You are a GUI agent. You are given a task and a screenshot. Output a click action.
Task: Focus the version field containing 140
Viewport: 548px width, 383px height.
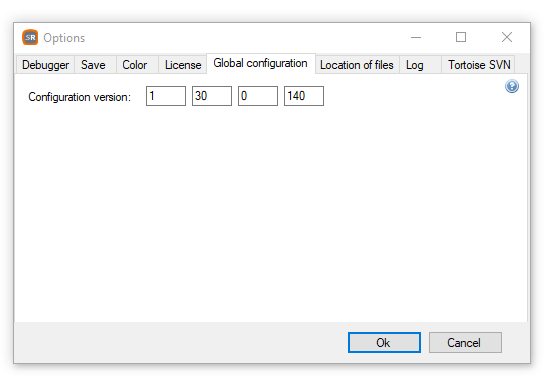(x=304, y=96)
